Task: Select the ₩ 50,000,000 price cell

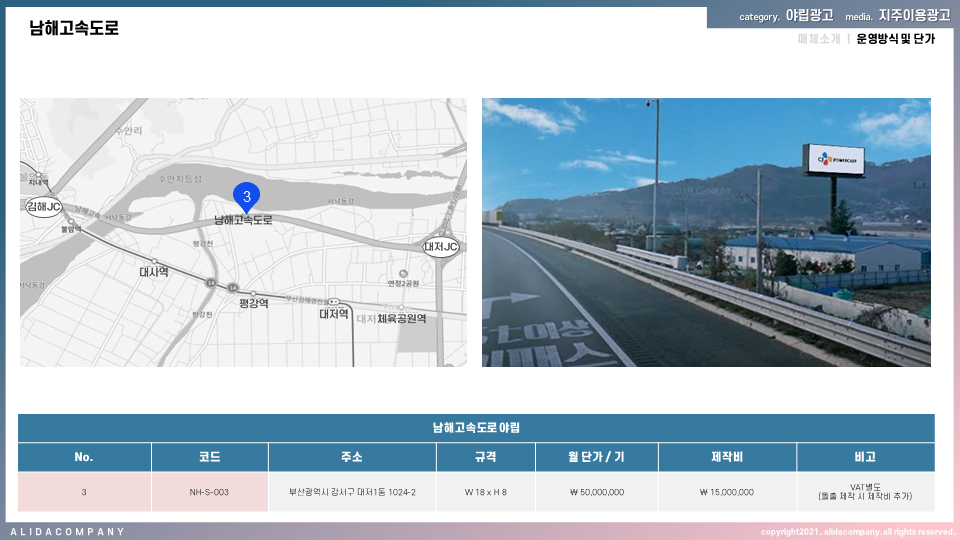Action: [595, 492]
